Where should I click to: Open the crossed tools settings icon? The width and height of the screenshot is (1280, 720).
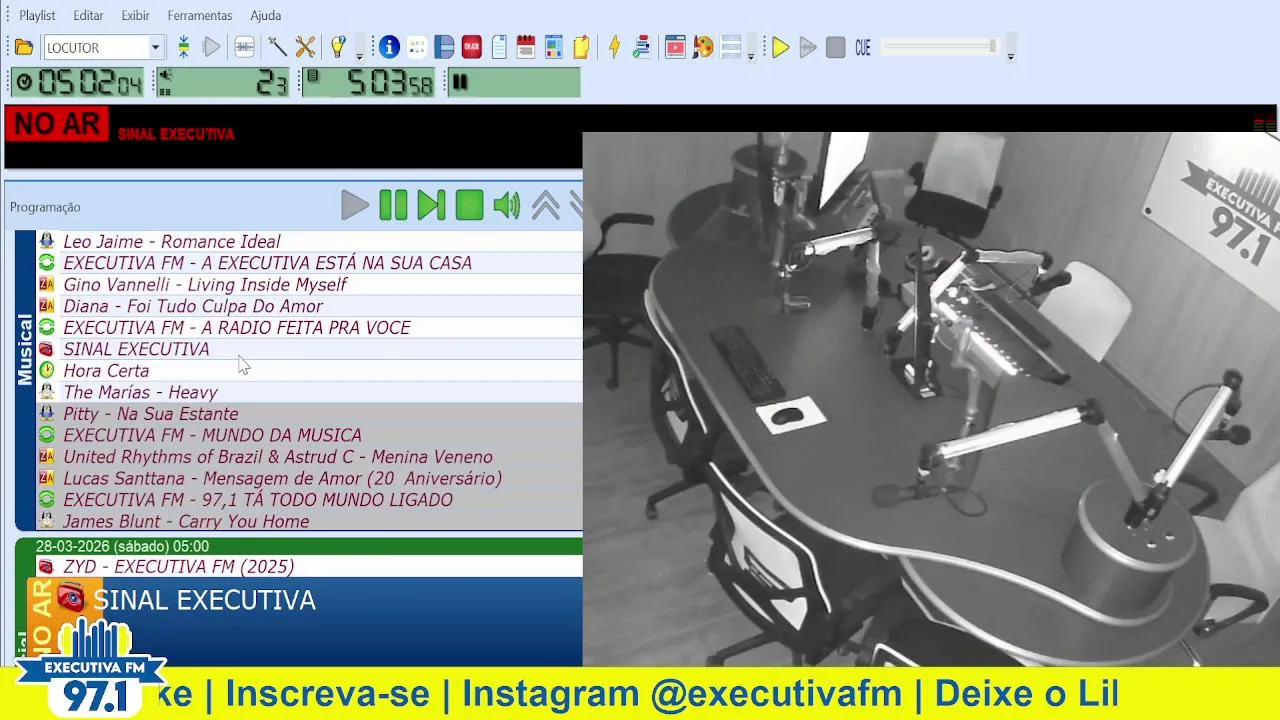click(x=305, y=47)
